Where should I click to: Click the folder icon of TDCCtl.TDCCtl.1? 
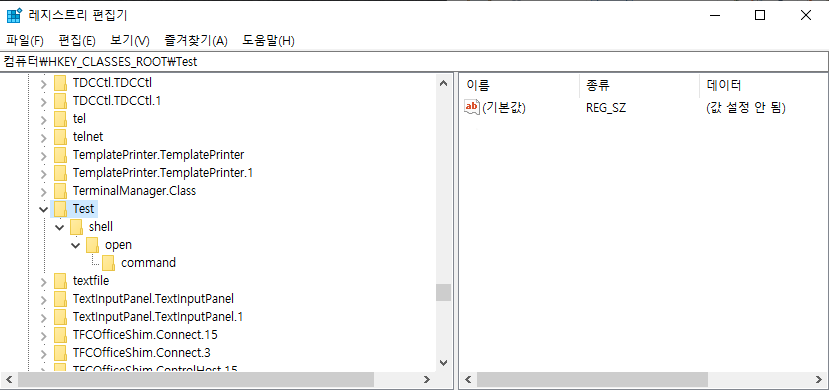coord(61,100)
